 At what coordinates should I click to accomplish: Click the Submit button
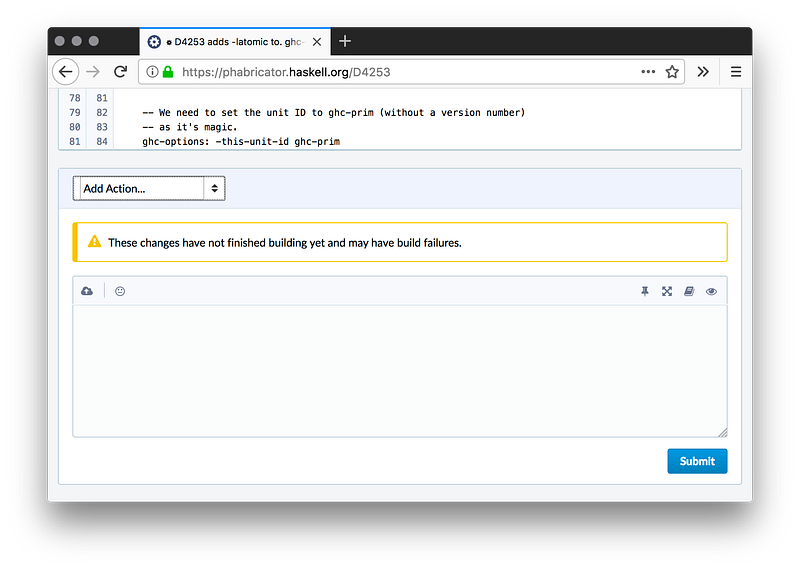(697, 461)
